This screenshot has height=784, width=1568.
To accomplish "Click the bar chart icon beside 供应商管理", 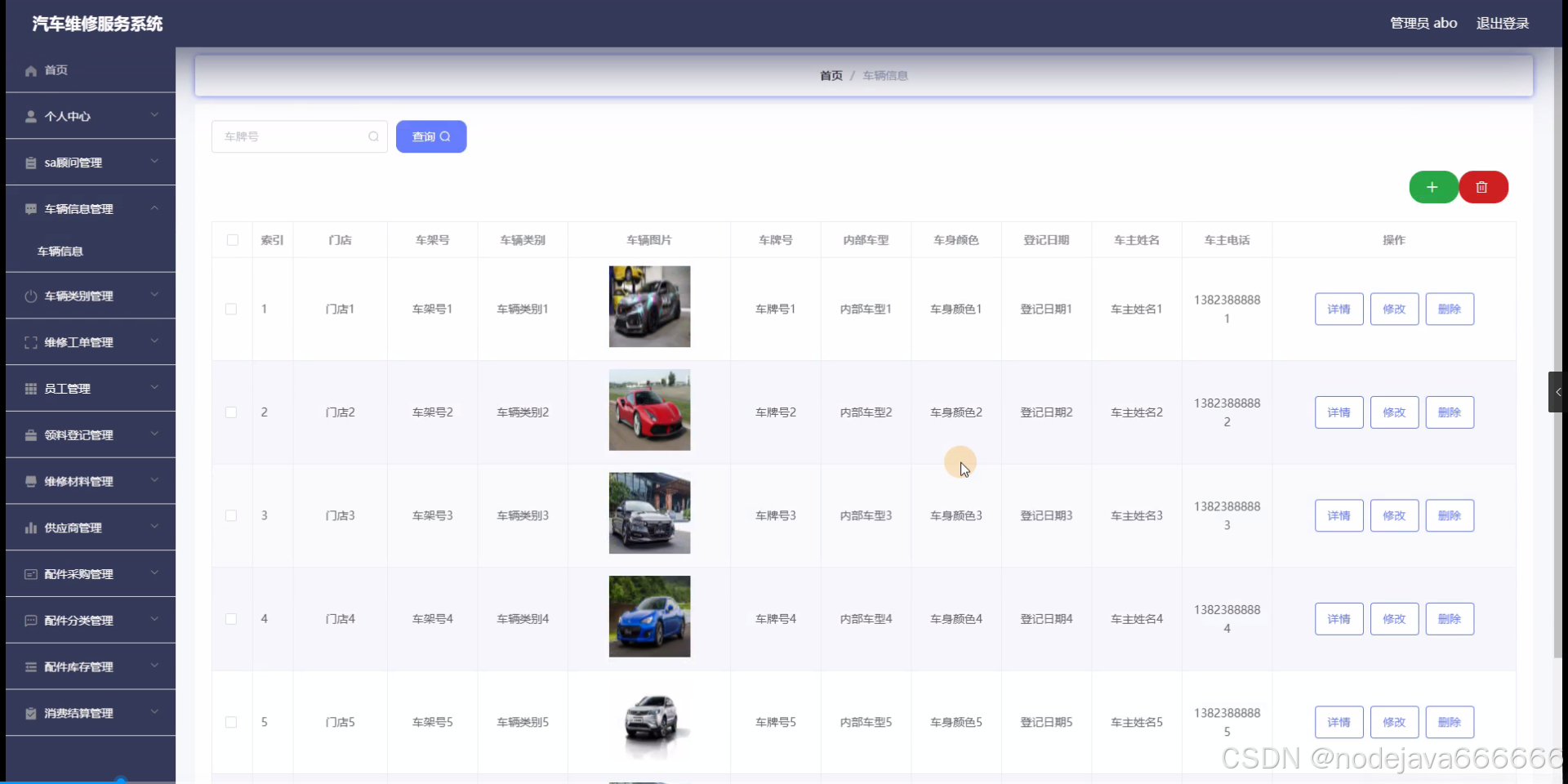I will pos(31,528).
